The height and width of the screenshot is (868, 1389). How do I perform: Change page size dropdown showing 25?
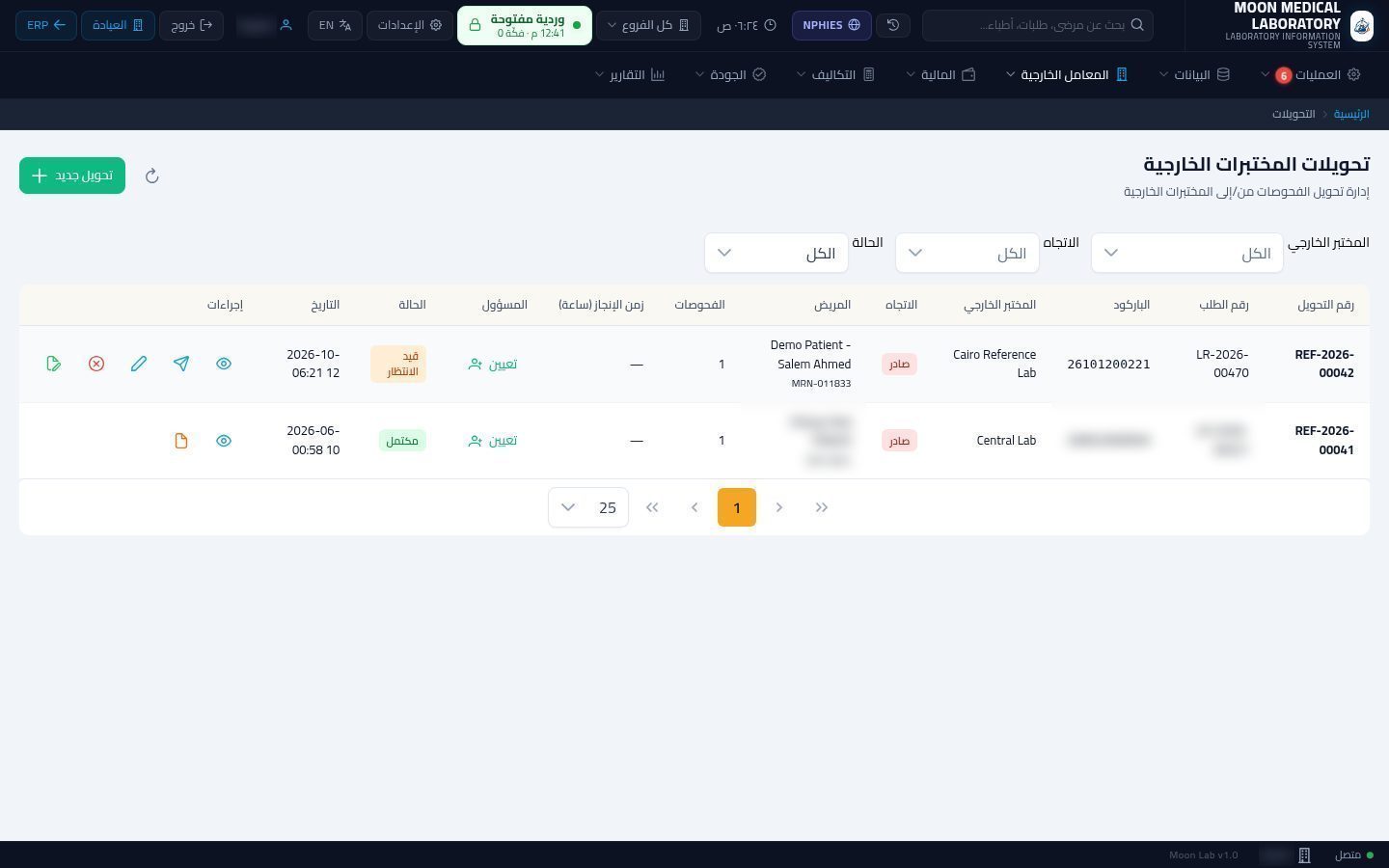point(588,507)
